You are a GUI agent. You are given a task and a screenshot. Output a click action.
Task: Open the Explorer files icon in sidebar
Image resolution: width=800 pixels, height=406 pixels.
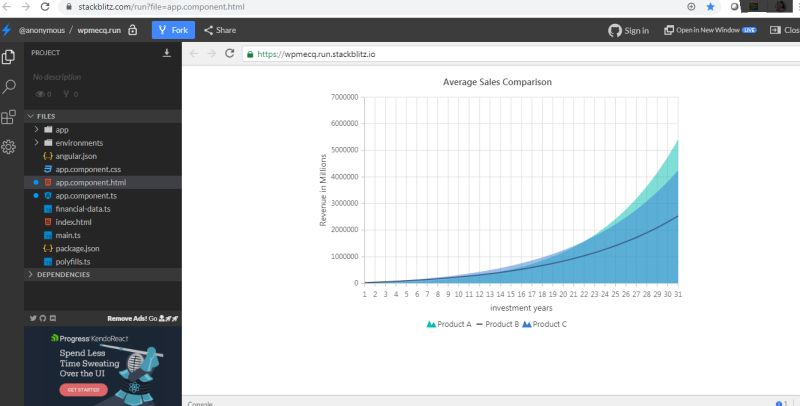tap(8, 57)
